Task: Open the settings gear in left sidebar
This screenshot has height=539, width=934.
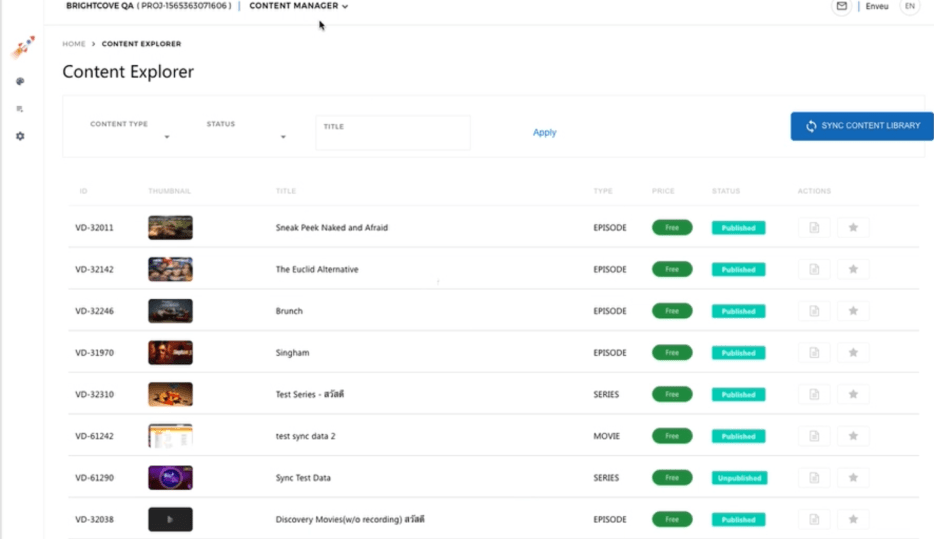Action: 20,136
